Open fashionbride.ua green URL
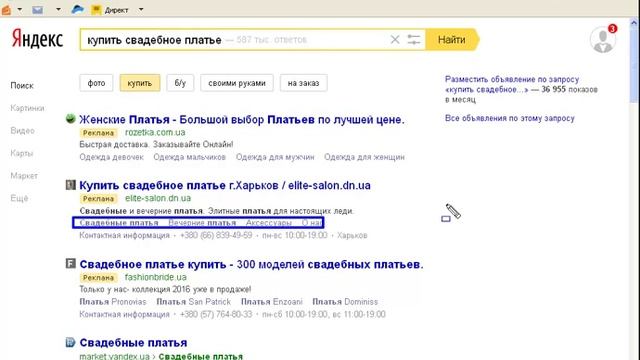This screenshot has width=640, height=360. pos(156,277)
